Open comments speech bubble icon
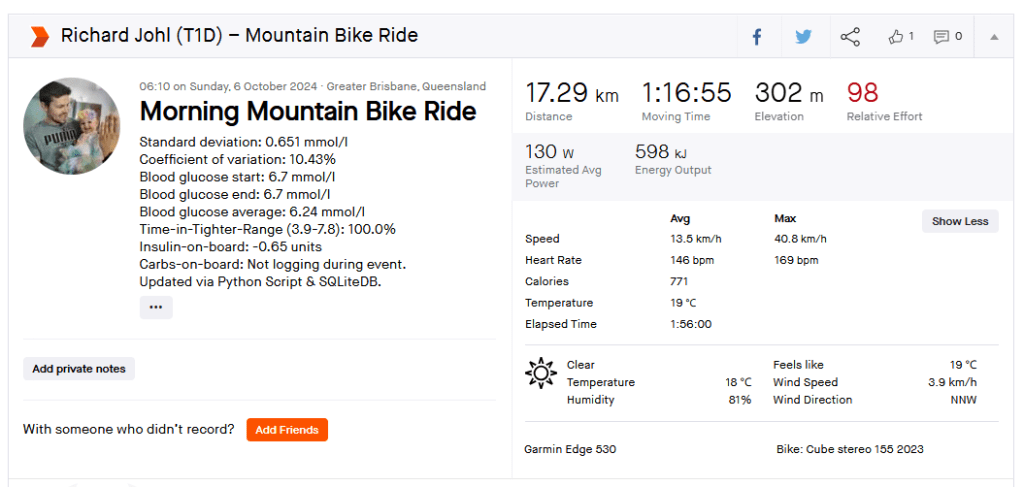This screenshot has width=1024, height=487. [947, 37]
